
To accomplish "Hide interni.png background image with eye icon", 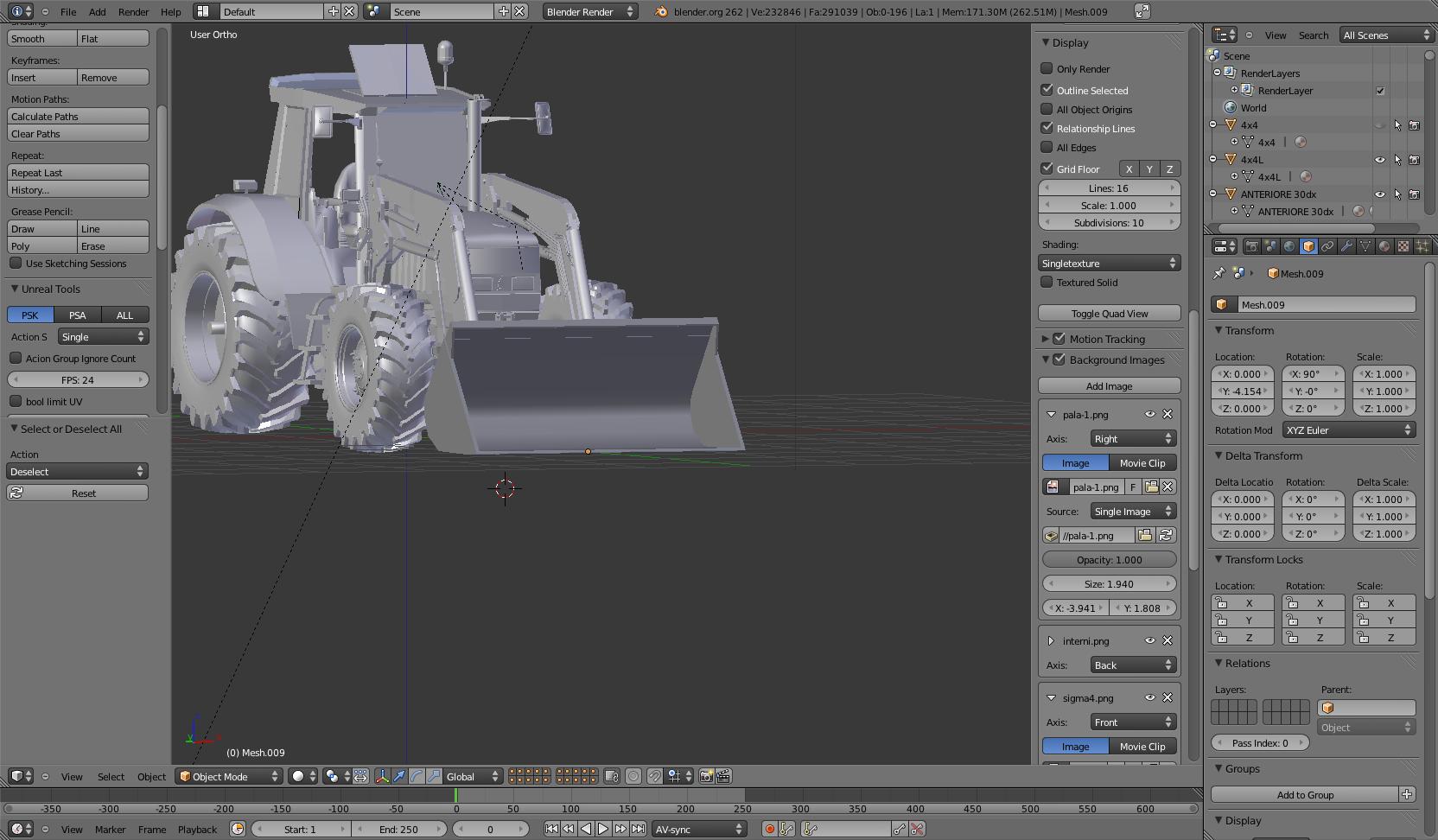I will point(1150,640).
